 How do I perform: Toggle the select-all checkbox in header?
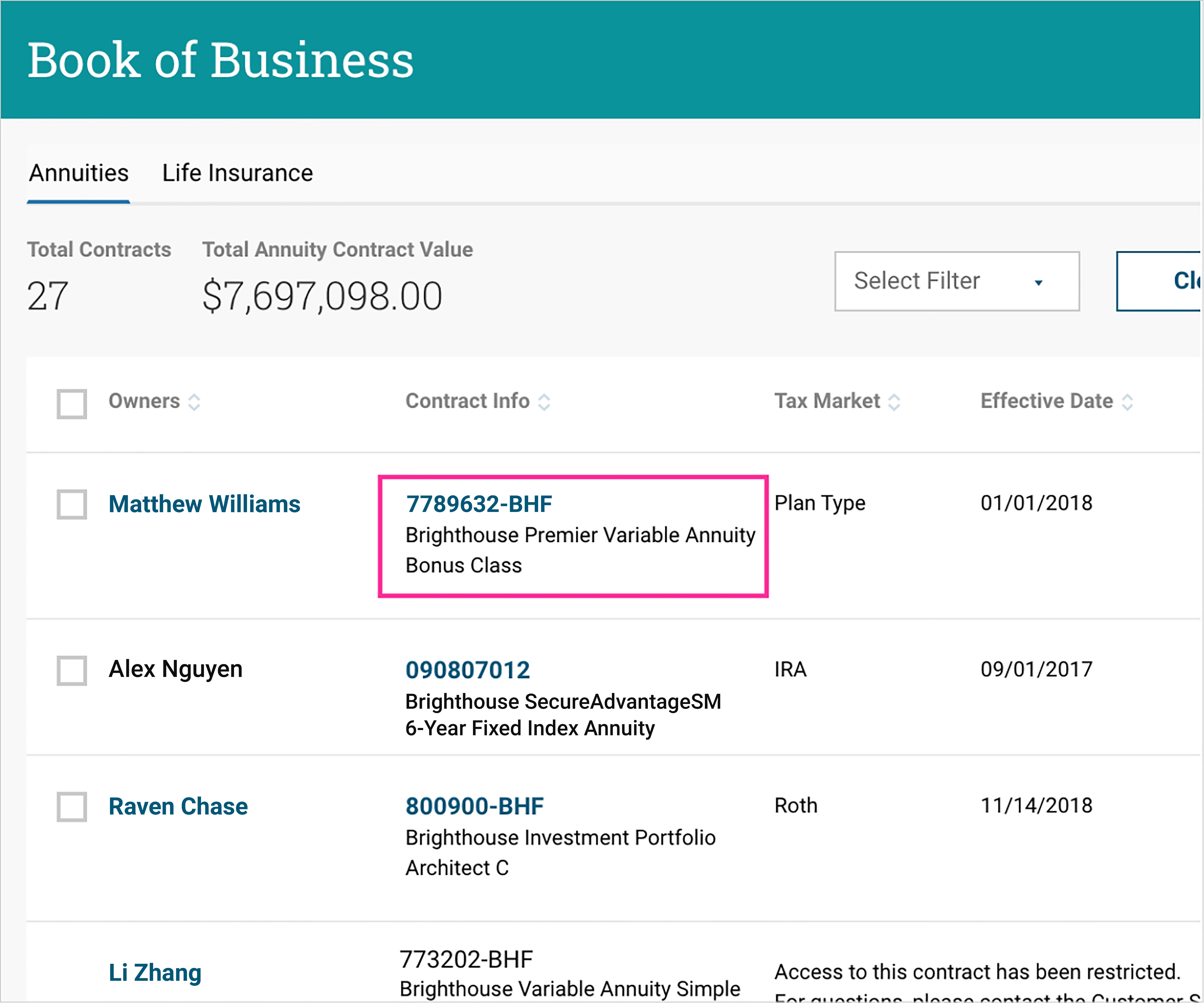click(72, 404)
